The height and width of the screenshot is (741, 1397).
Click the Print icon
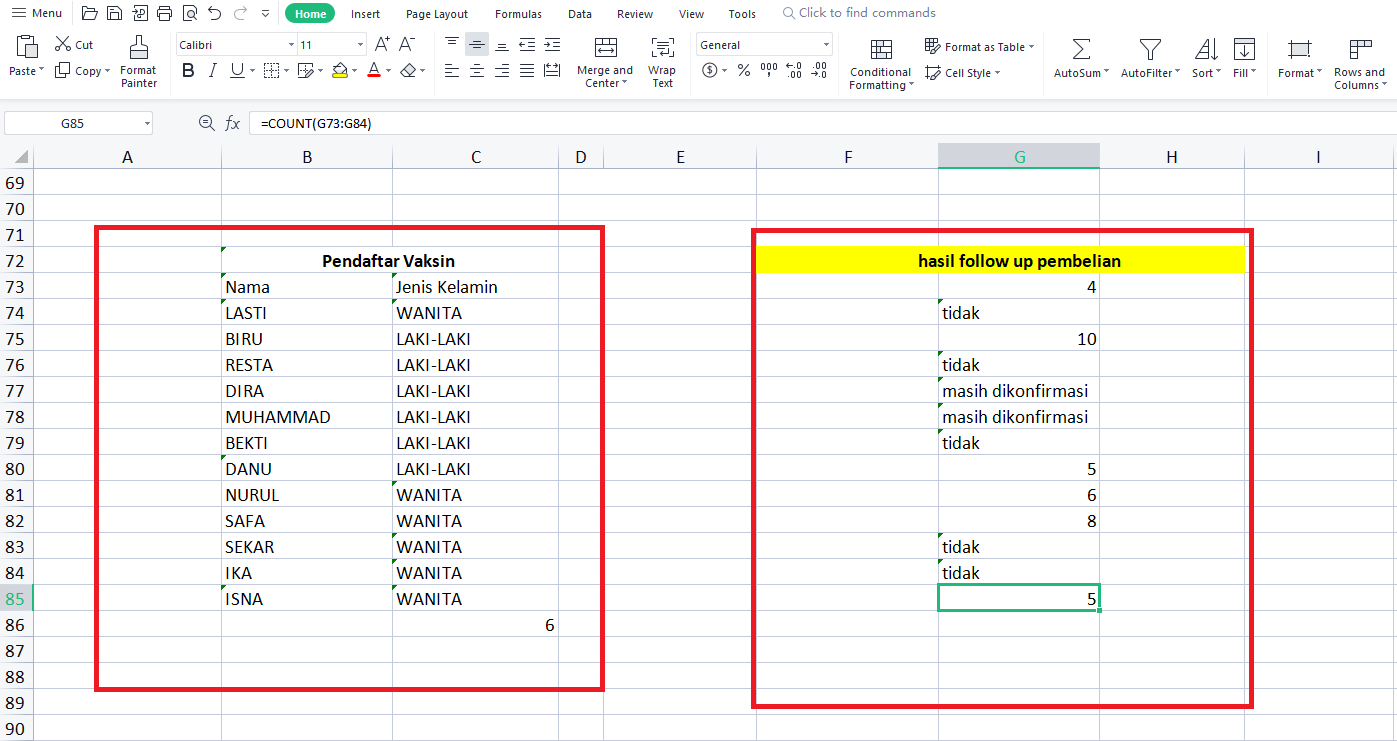coord(164,14)
